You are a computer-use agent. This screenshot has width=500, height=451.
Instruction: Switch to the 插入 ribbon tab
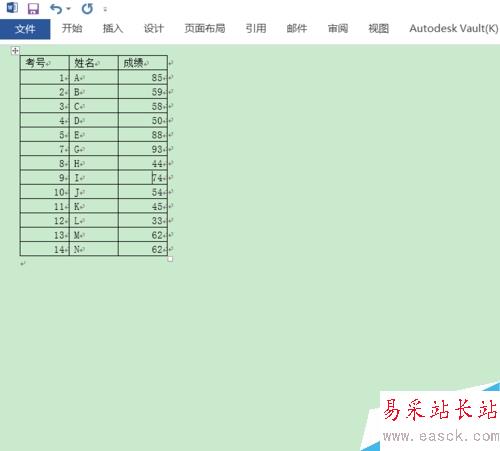tap(113, 29)
